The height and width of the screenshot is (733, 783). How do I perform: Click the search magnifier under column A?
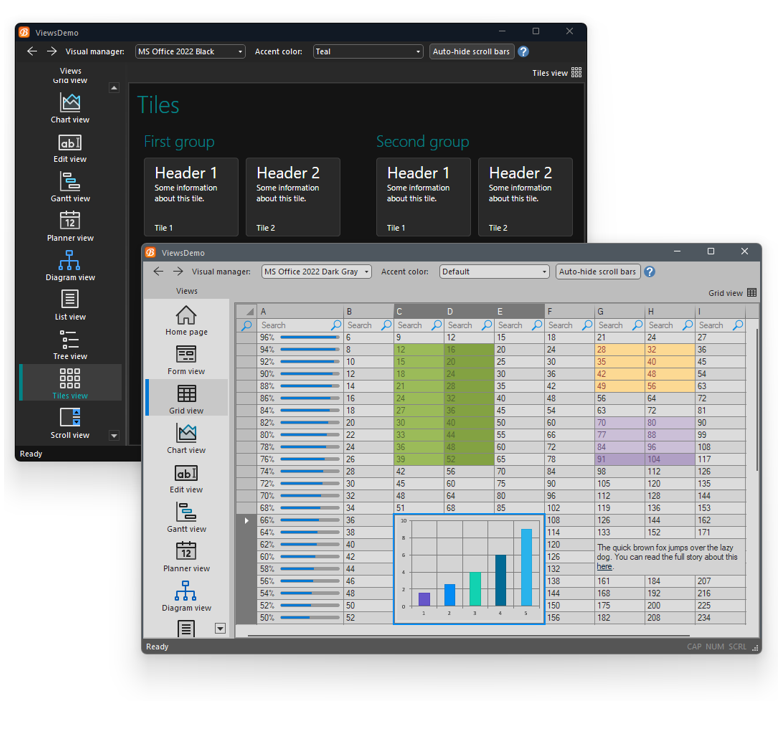tap(337, 325)
